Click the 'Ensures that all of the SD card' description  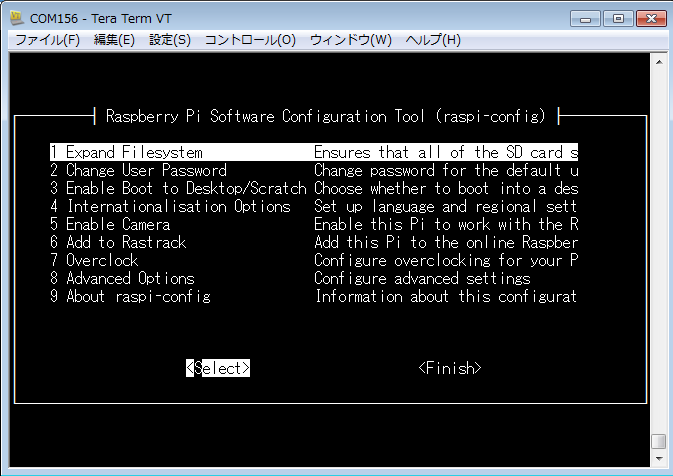click(x=446, y=152)
